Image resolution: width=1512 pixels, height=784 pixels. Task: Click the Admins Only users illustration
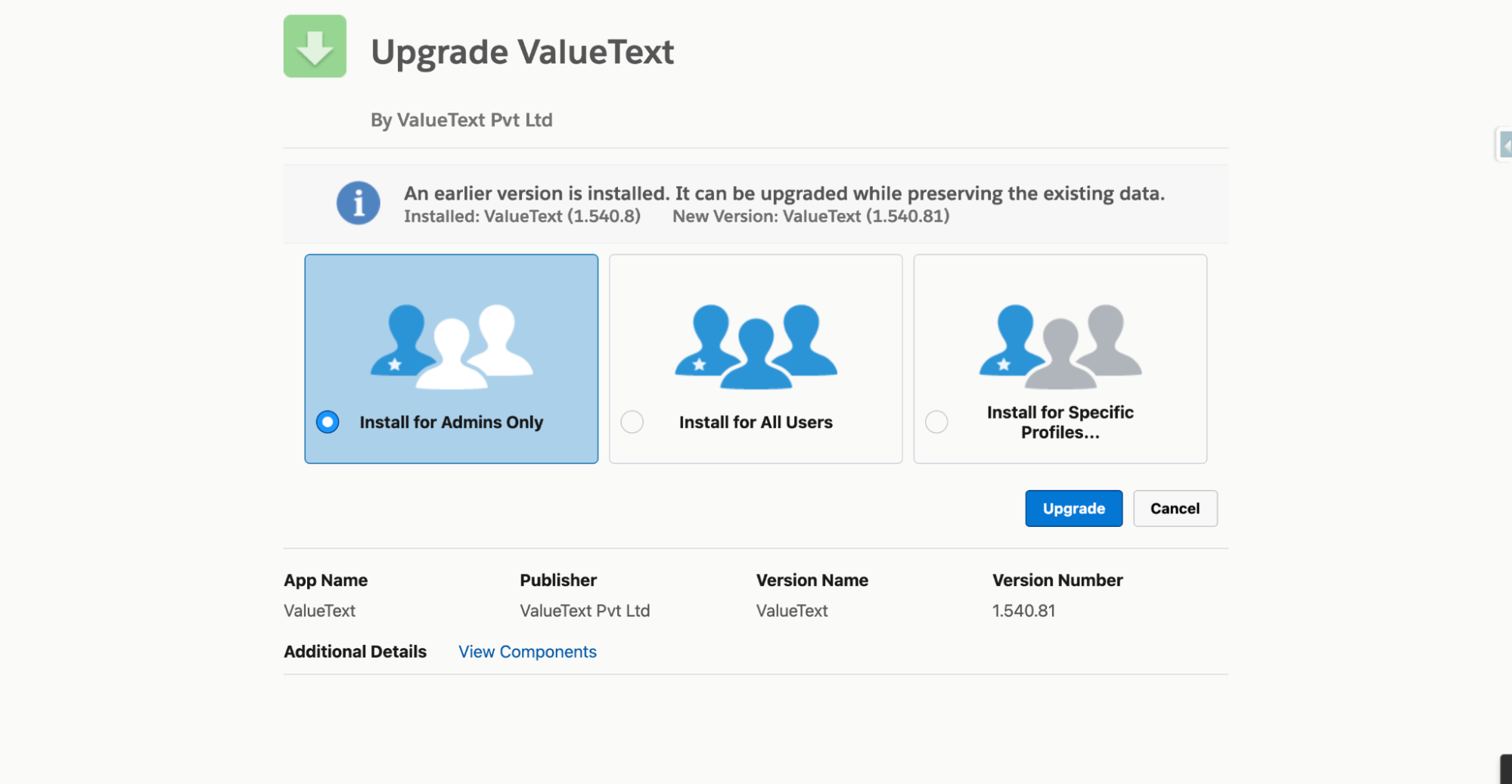pyautogui.click(x=452, y=346)
